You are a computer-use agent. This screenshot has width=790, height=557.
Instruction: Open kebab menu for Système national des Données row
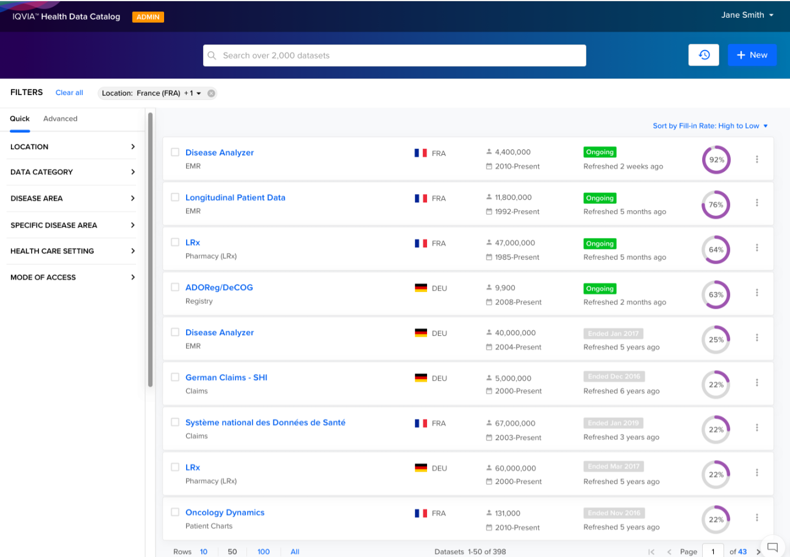(x=757, y=428)
